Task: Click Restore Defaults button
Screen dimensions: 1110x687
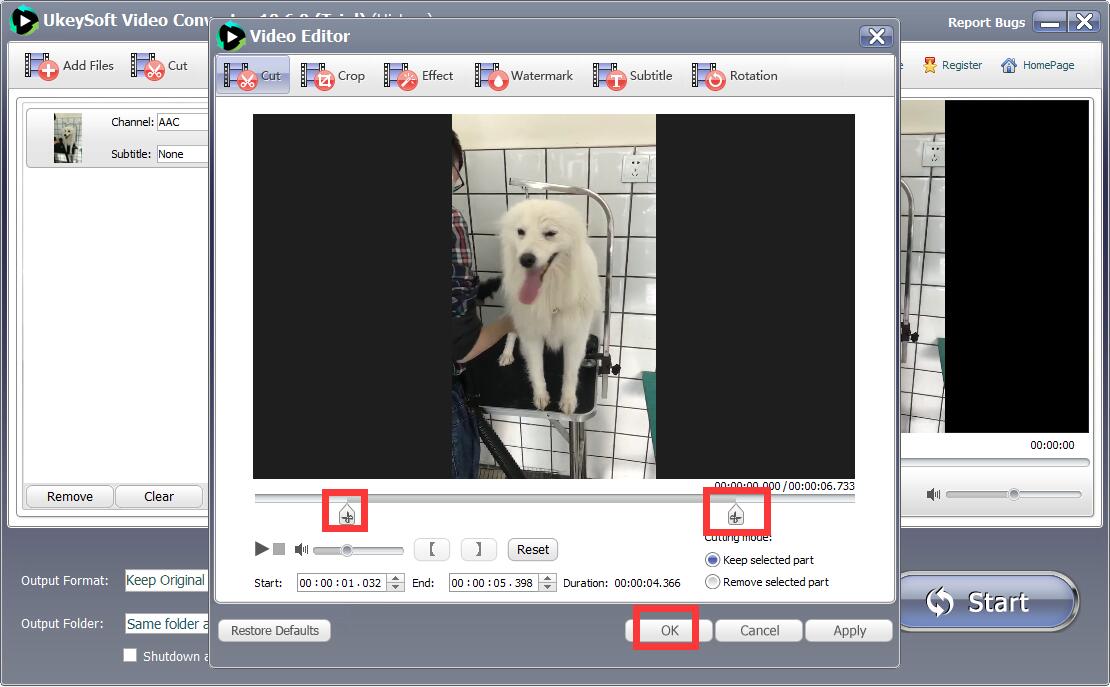Action: tap(275, 630)
